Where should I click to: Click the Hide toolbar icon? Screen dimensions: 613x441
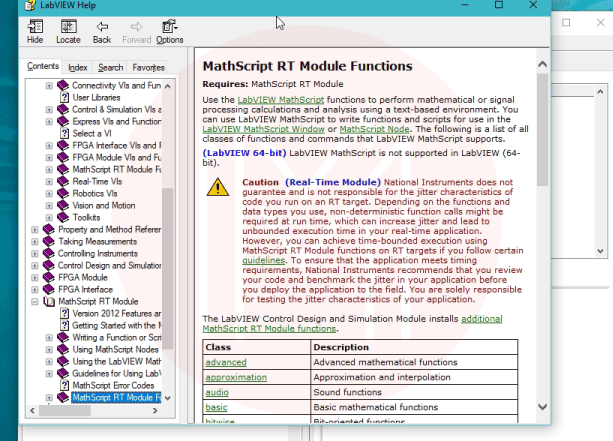pyautogui.click(x=35, y=27)
